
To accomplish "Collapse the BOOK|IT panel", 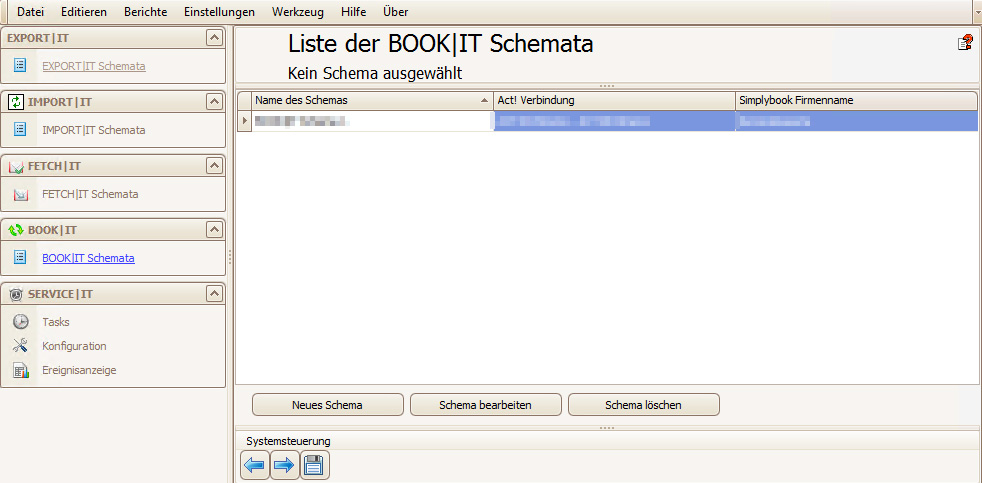I will [x=214, y=230].
